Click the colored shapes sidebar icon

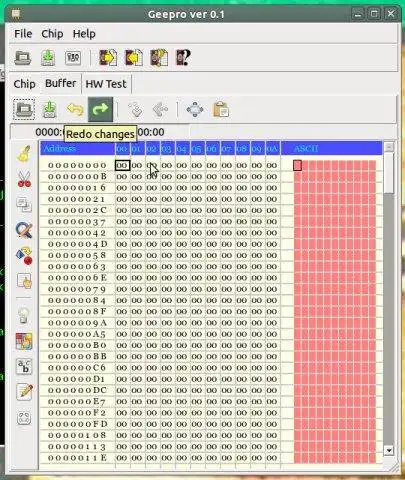[24, 255]
